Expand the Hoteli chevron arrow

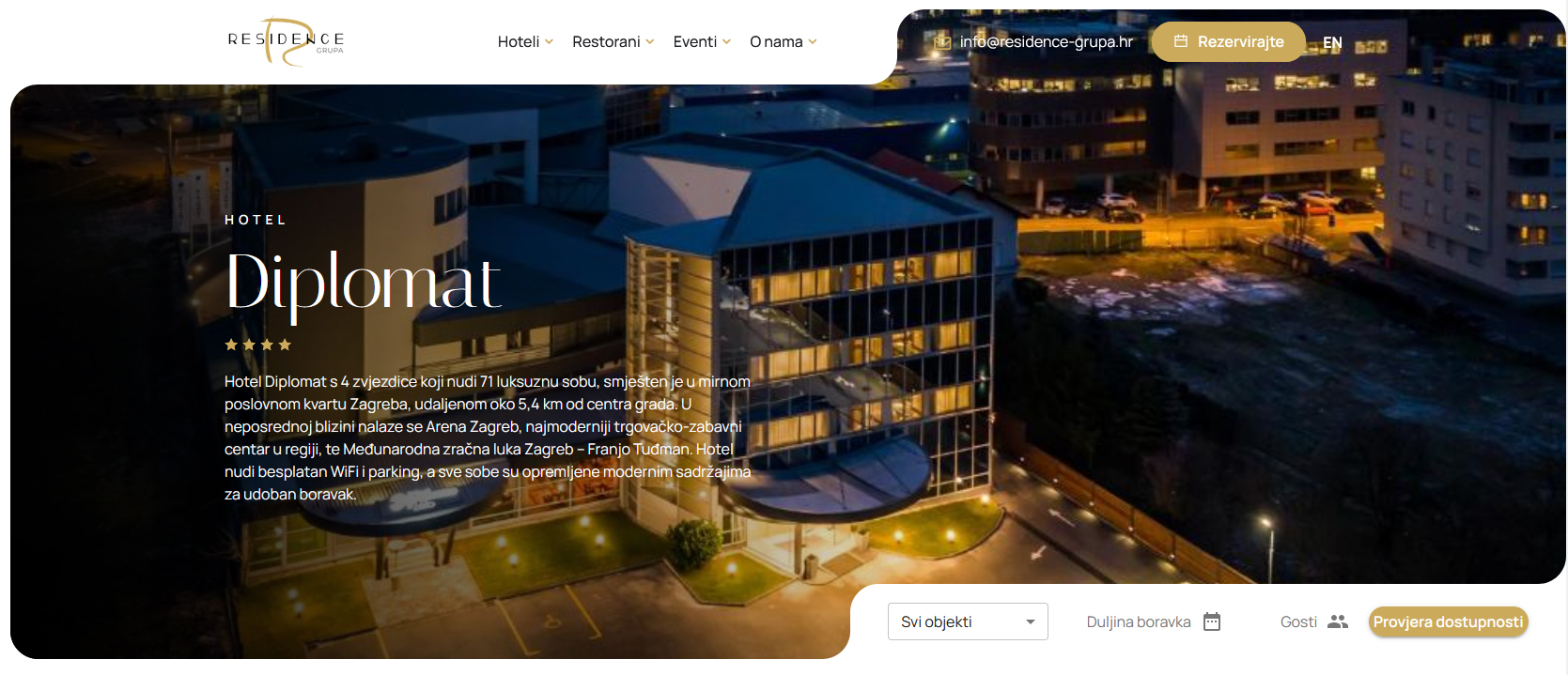549,41
